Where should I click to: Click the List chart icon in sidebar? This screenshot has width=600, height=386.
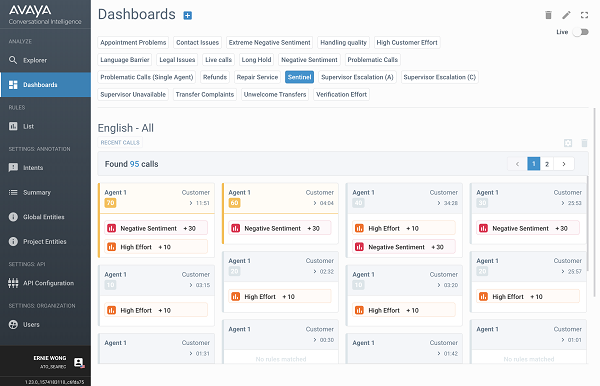tap(13, 126)
